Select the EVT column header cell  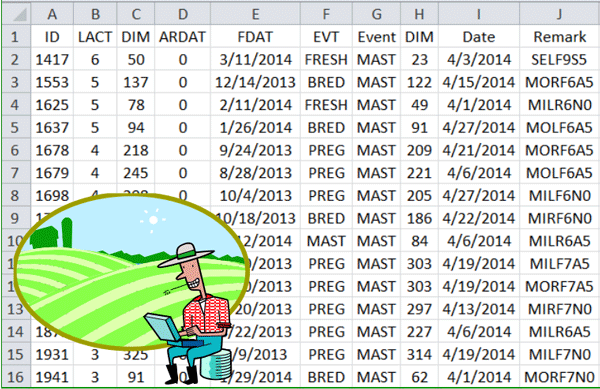point(326,37)
